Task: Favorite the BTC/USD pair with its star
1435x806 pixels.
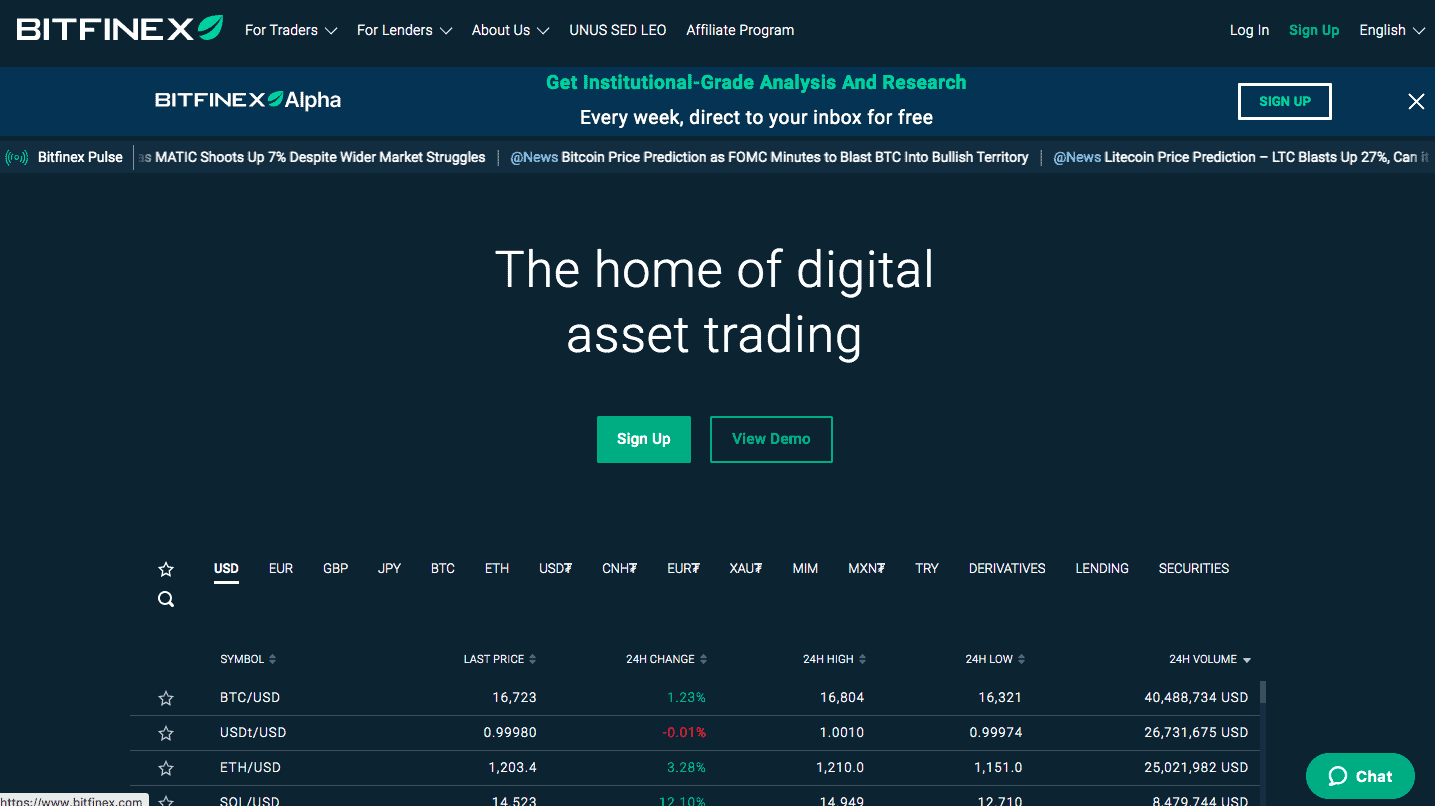Action: click(x=166, y=698)
